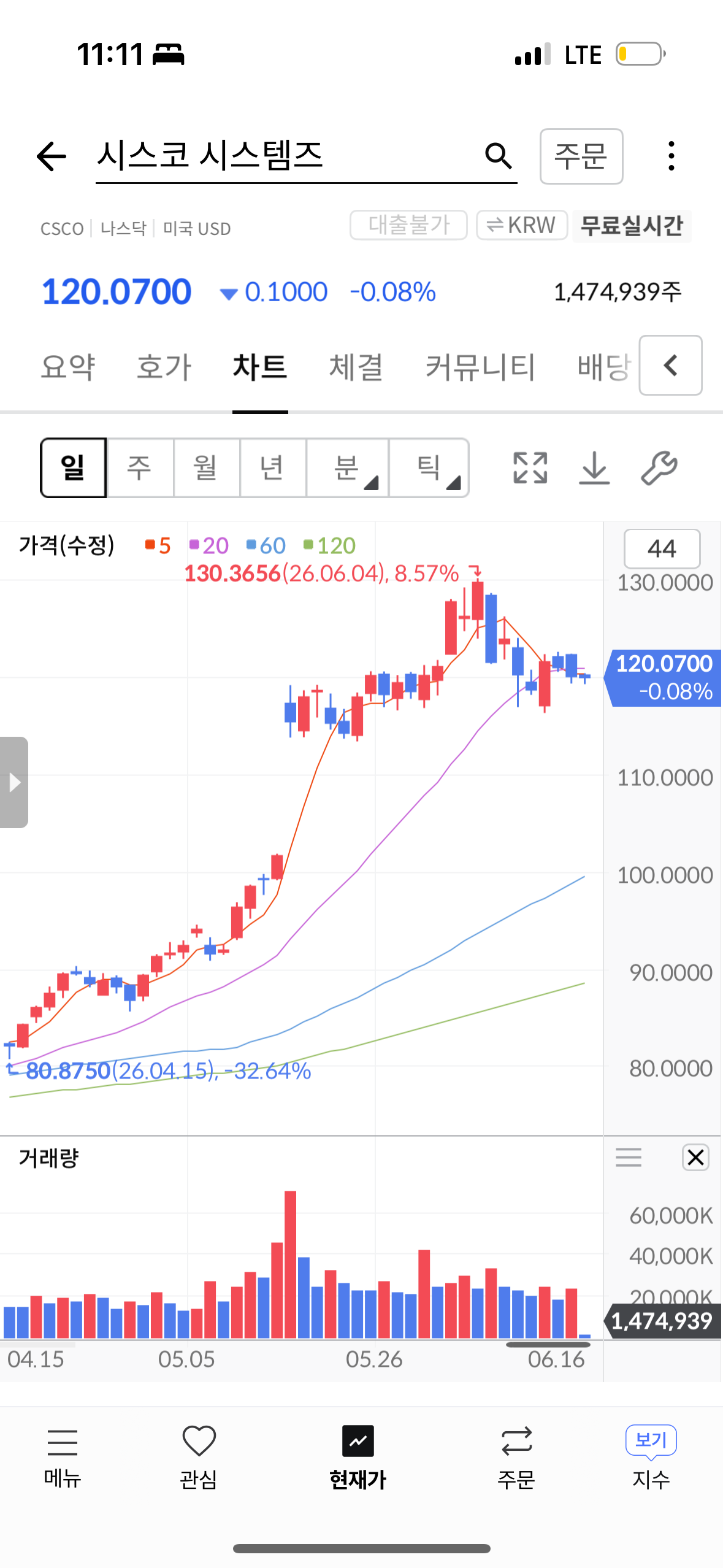Viewport: 723px width, 1568px height.
Task: Tap the CSCO ticker text
Action: click(x=62, y=229)
